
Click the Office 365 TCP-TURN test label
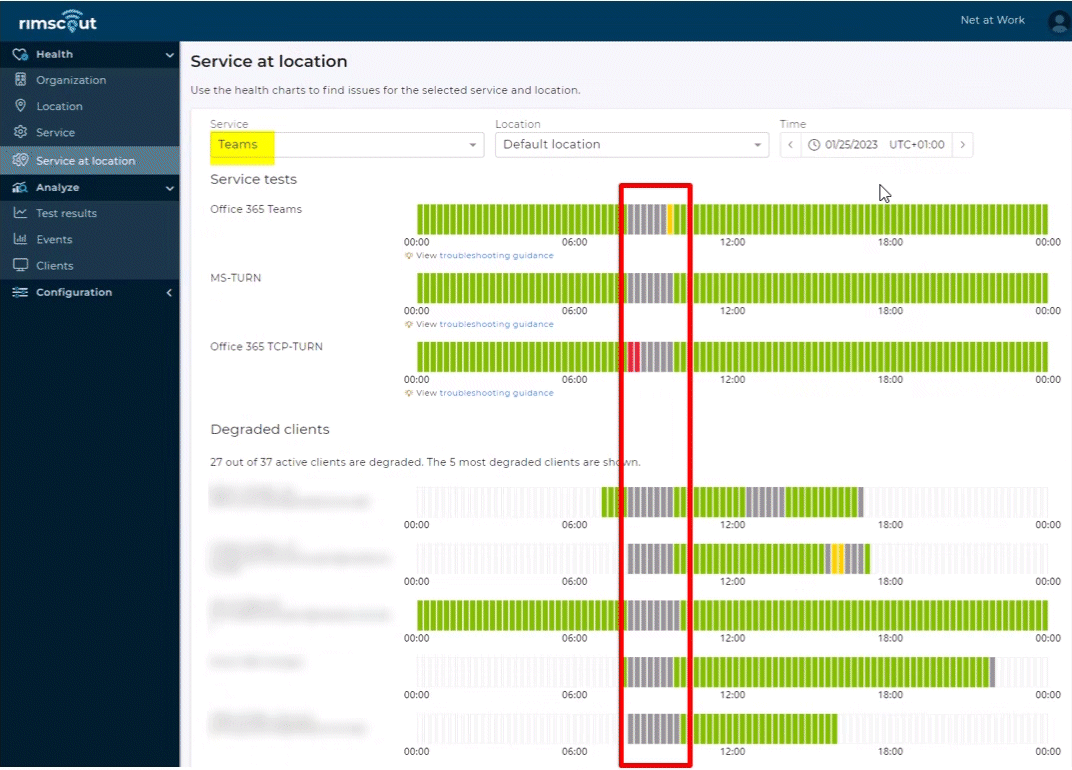(x=266, y=347)
